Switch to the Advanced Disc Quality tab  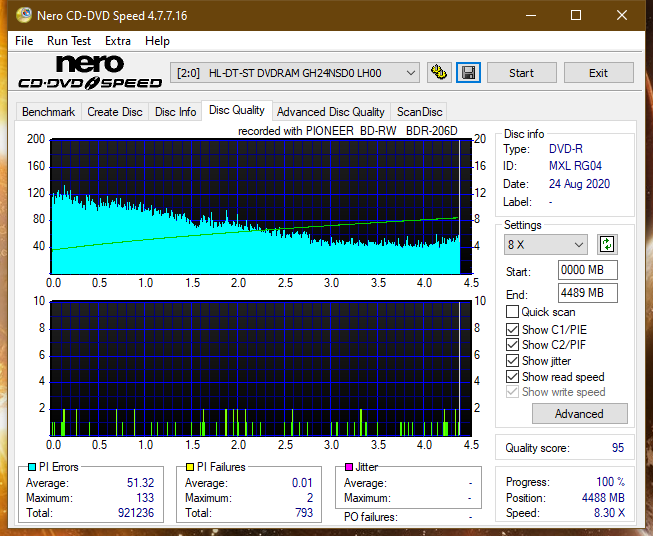click(331, 112)
